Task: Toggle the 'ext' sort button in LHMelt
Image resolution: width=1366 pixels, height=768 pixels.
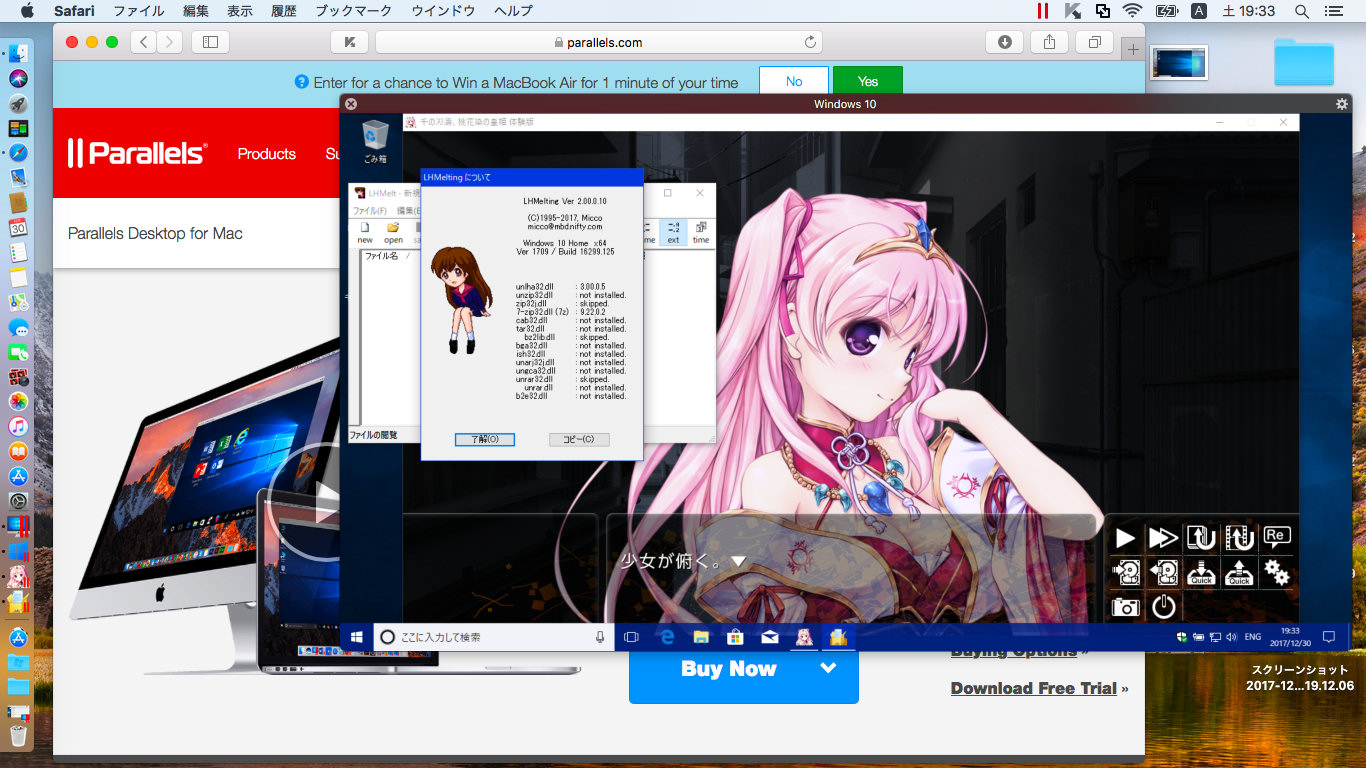Action: 673,233
